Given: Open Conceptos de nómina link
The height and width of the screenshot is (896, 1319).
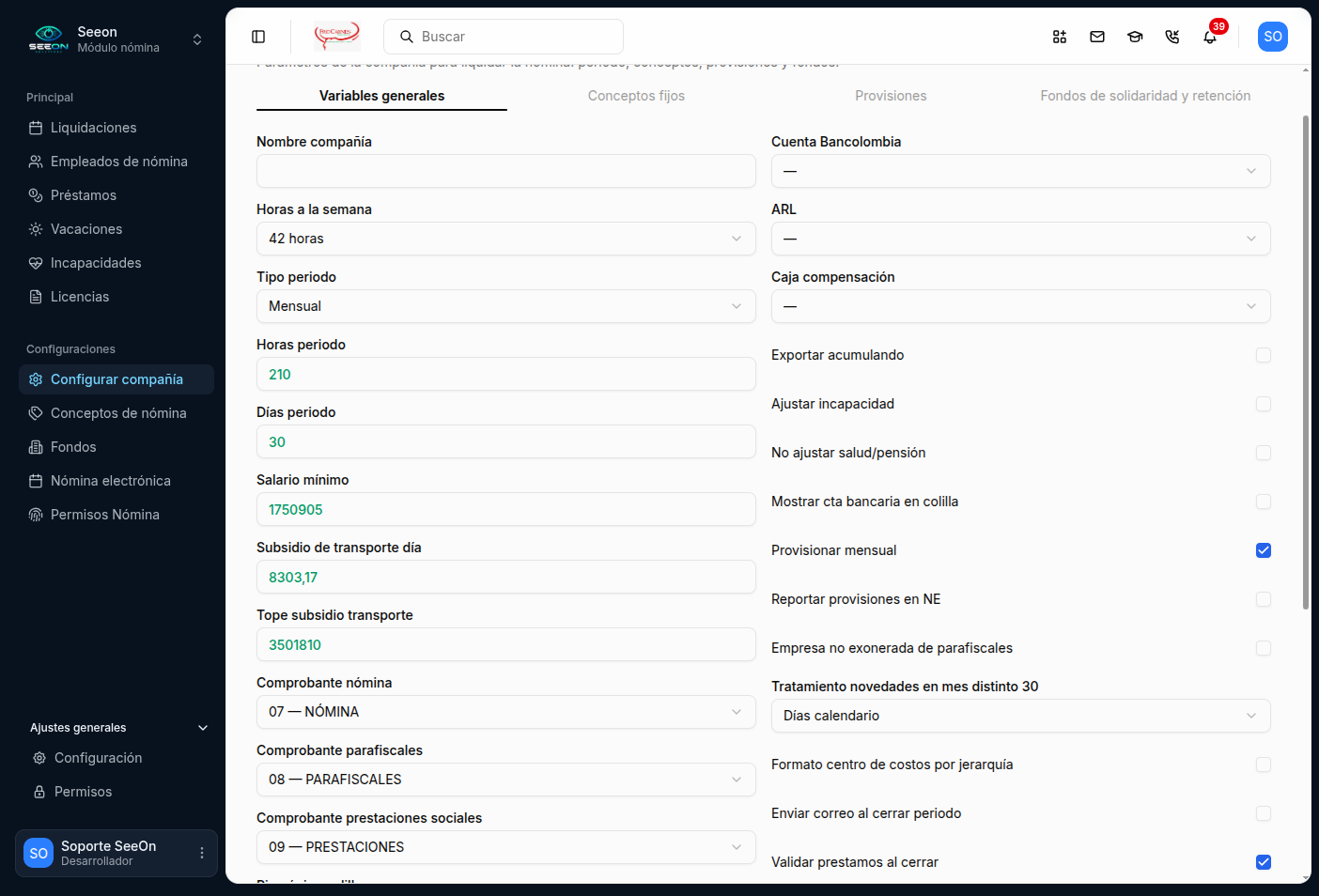Looking at the screenshot, I should click(x=116, y=413).
